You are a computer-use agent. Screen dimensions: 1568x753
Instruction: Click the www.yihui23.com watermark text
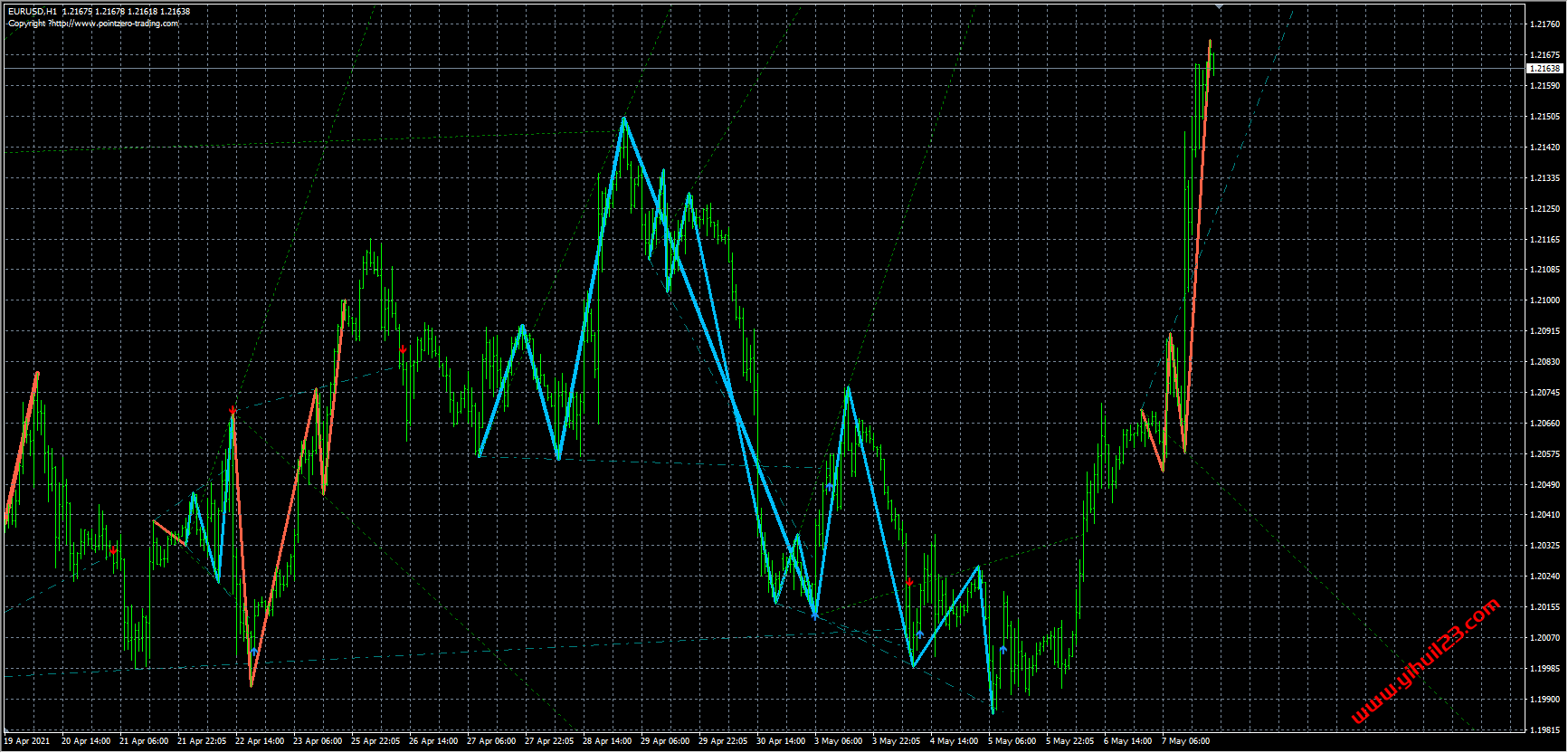(x=1425, y=661)
